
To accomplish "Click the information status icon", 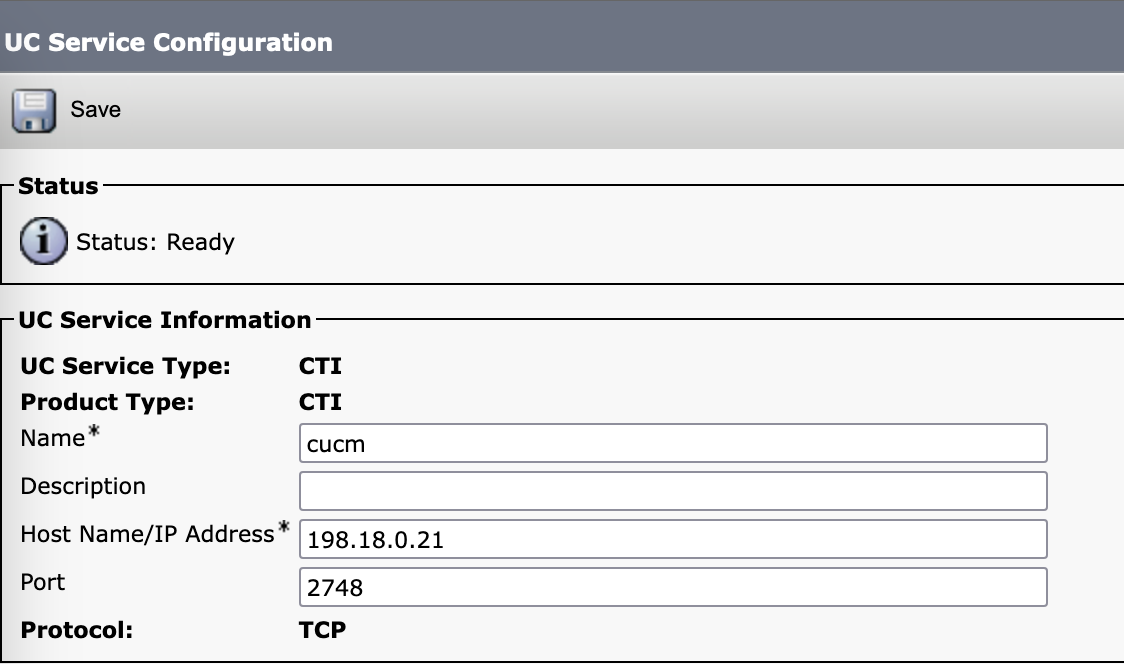I will (x=43, y=242).
